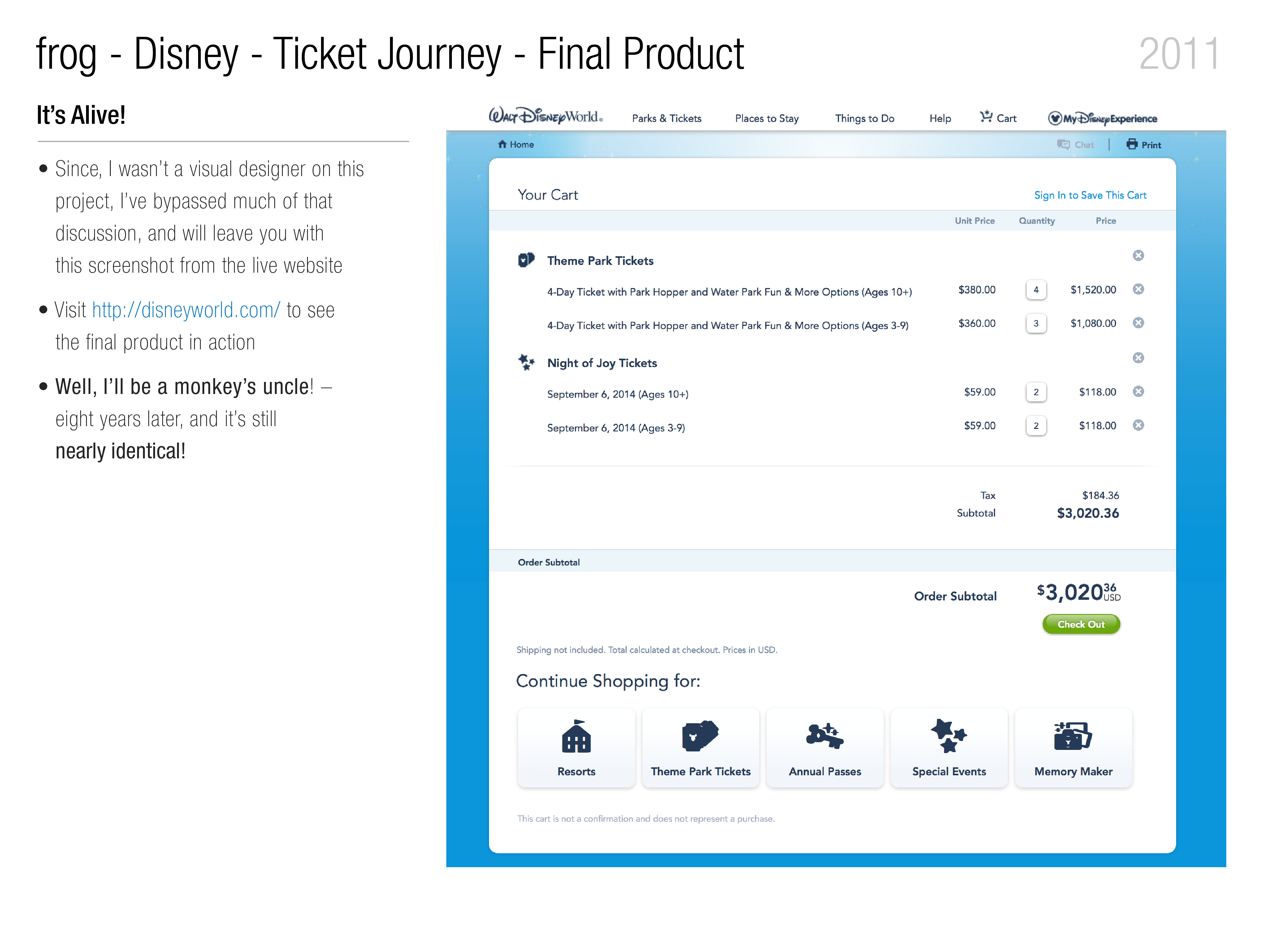Open the Places to Stay menu
This screenshot has width=1269, height=952.
click(766, 118)
